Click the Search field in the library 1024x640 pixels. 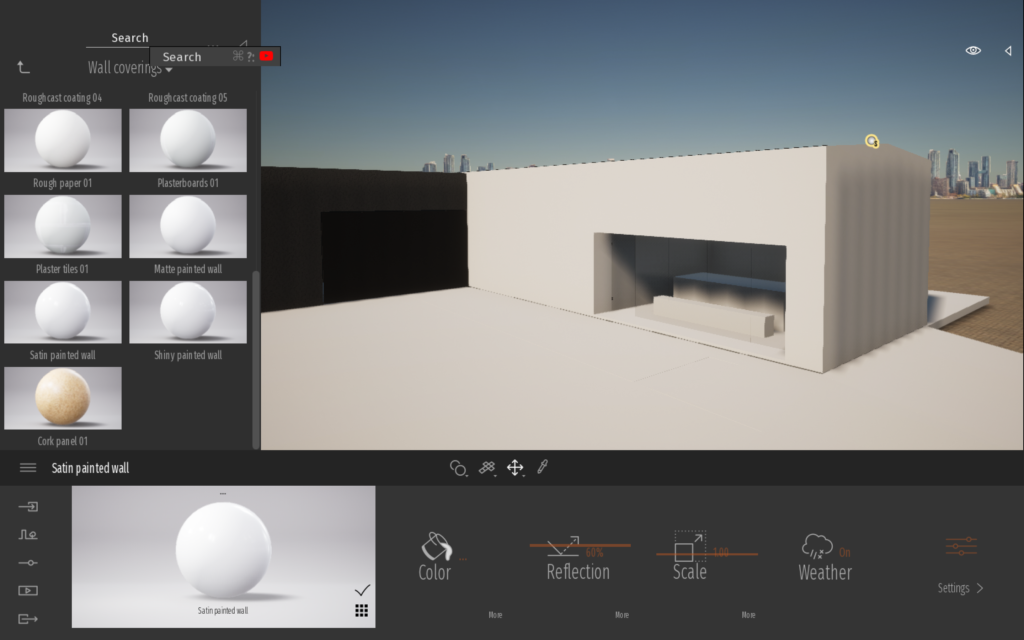pos(130,38)
